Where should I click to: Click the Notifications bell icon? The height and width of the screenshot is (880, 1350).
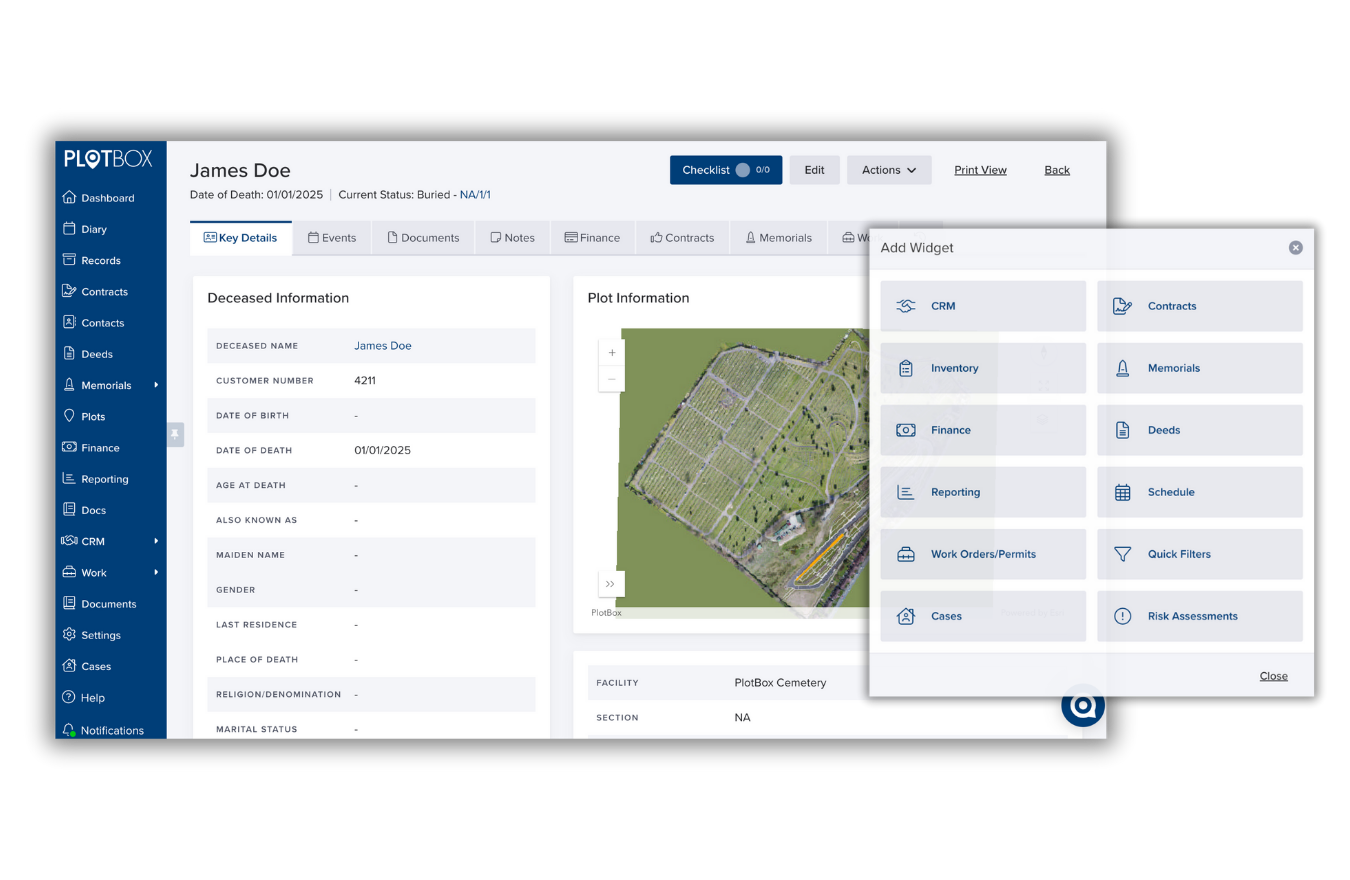(69, 730)
